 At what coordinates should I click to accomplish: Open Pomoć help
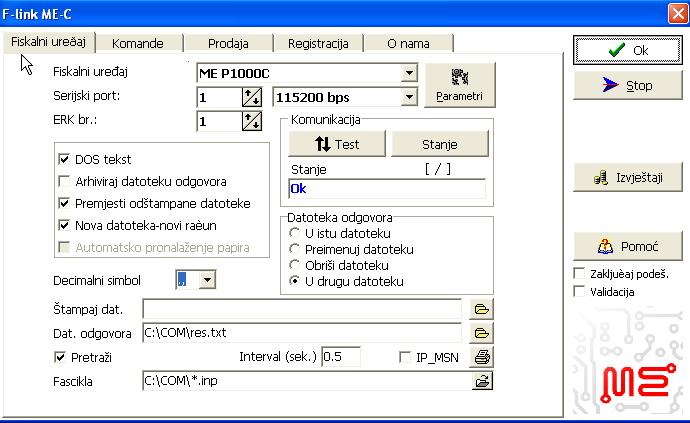click(627, 246)
